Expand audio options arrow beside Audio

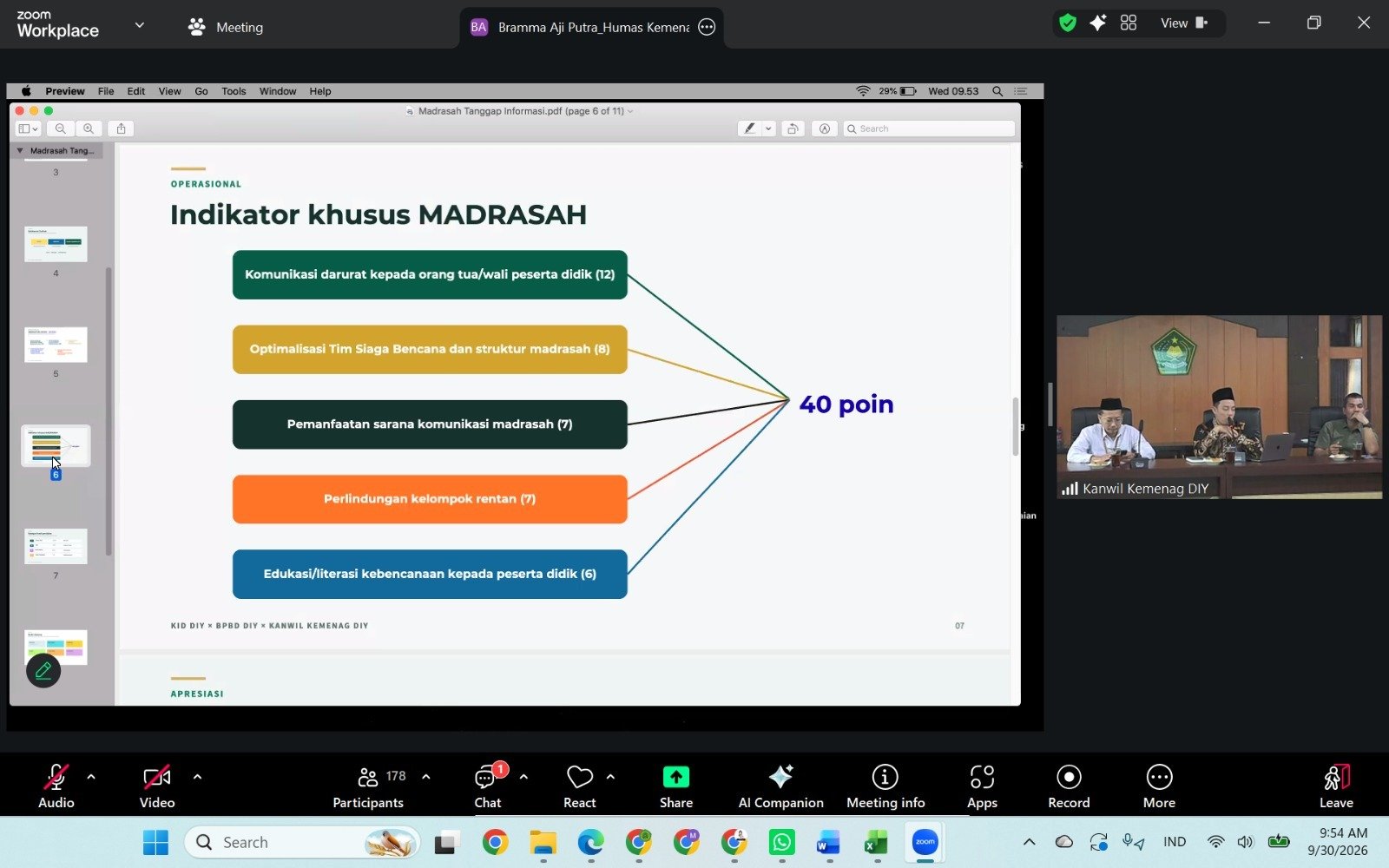(x=91, y=777)
